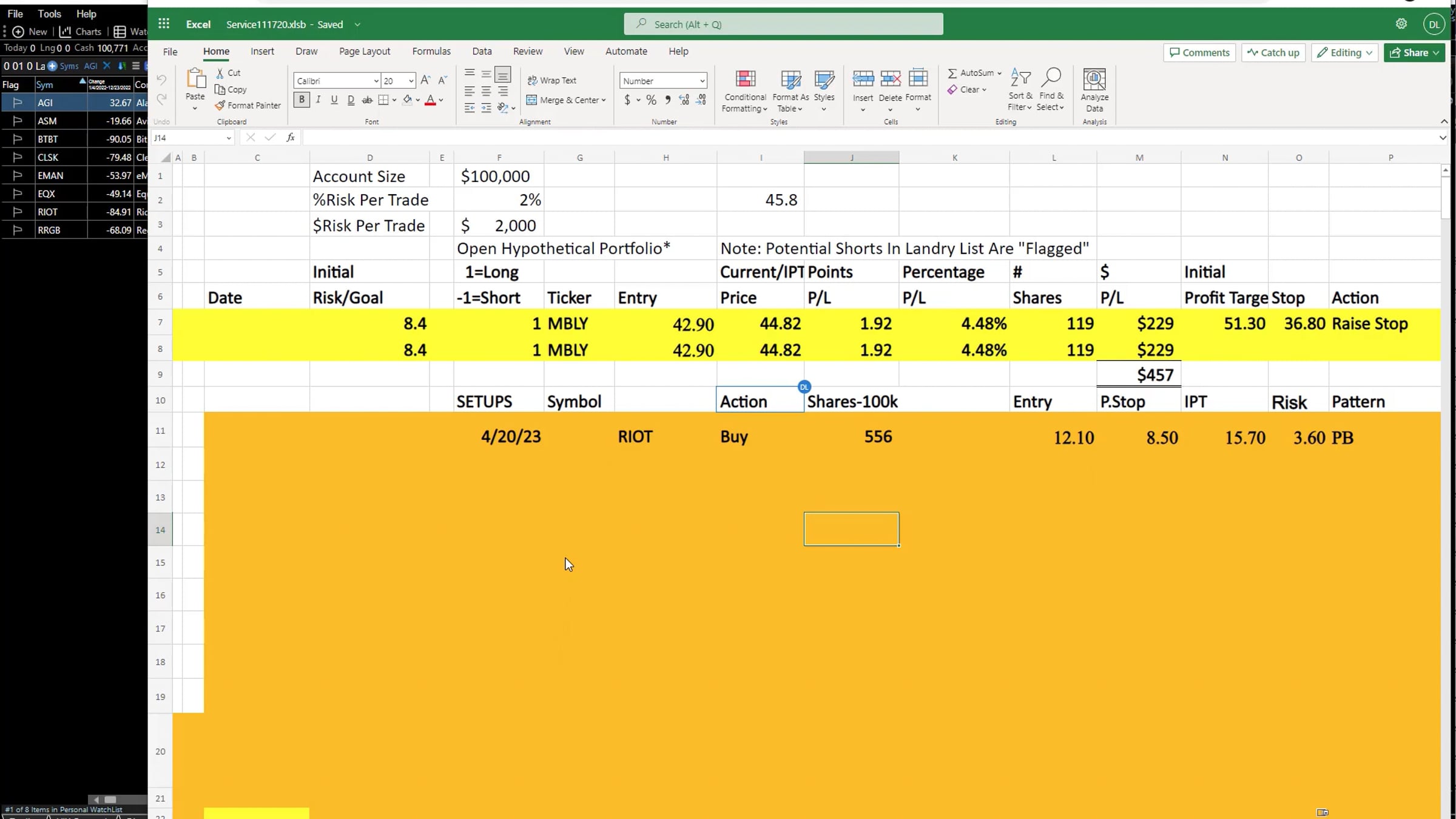Screen dimensions: 1456x819
Task: Click the Clear eraser icon
Action: (x=952, y=90)
